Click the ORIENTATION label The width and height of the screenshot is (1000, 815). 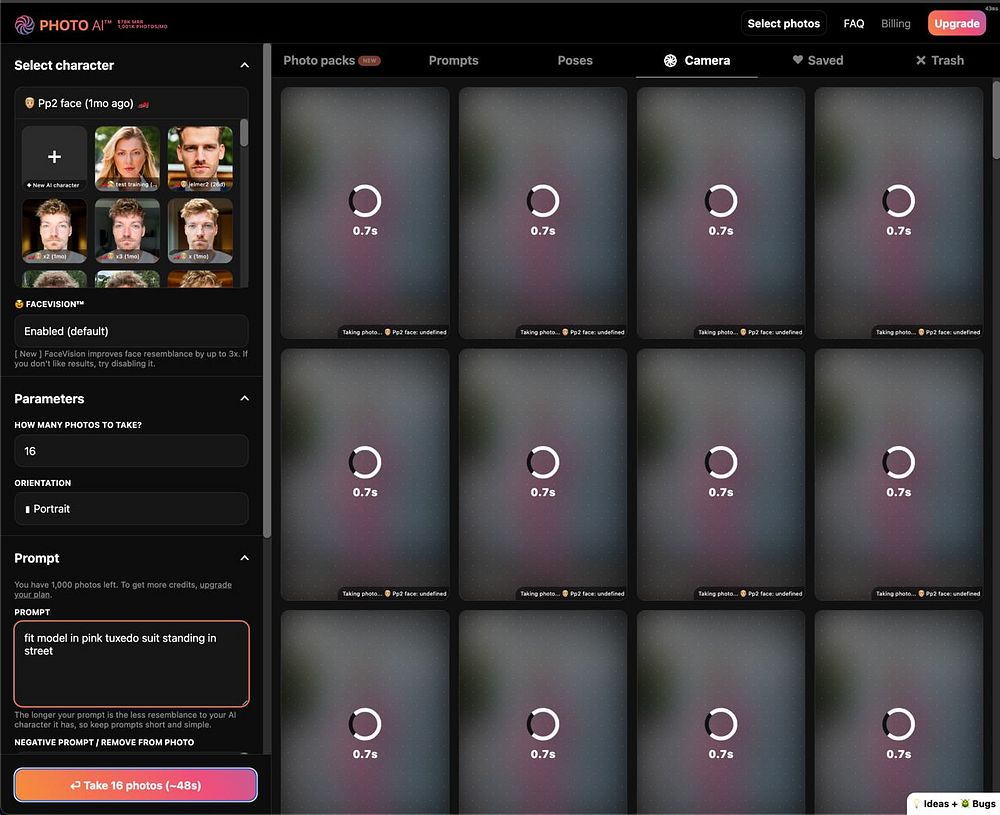[43, 483]
